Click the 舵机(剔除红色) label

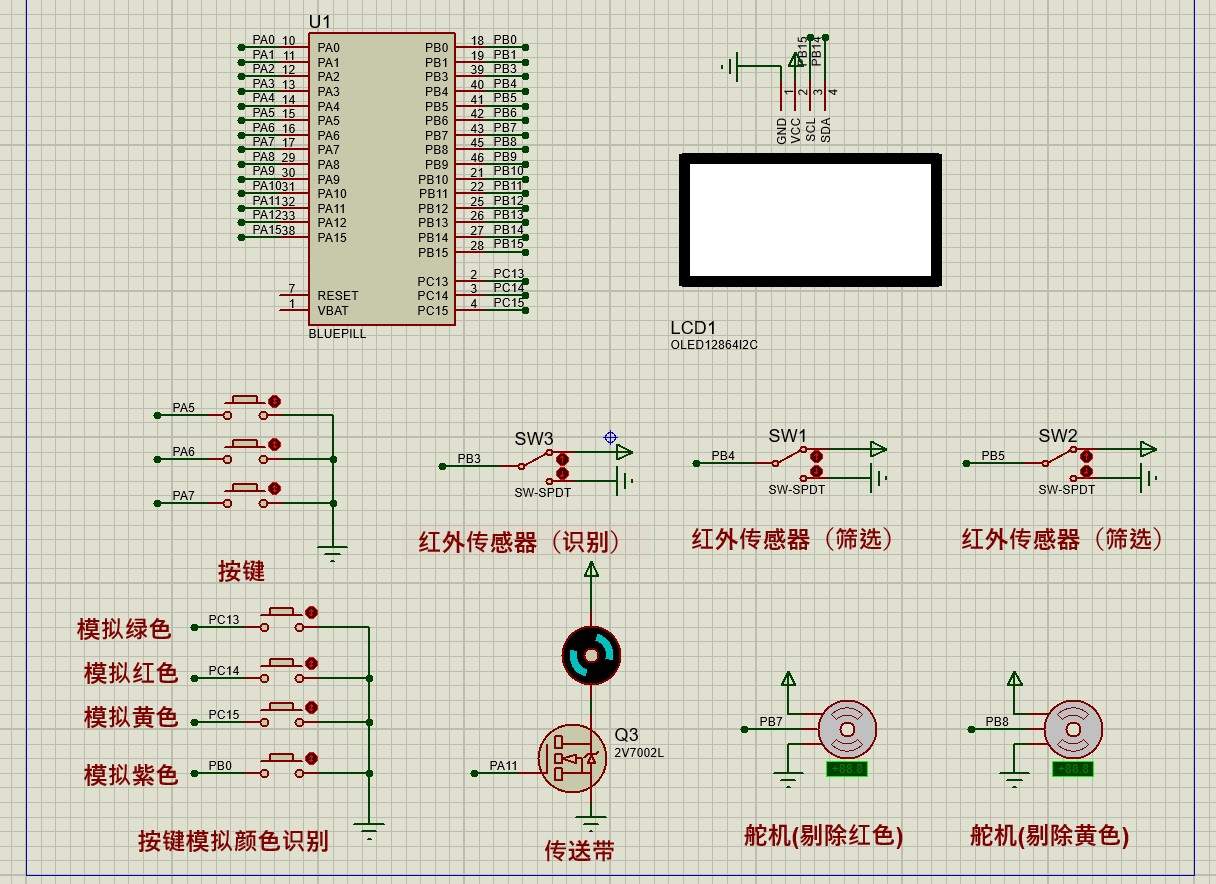pos(823,836)
